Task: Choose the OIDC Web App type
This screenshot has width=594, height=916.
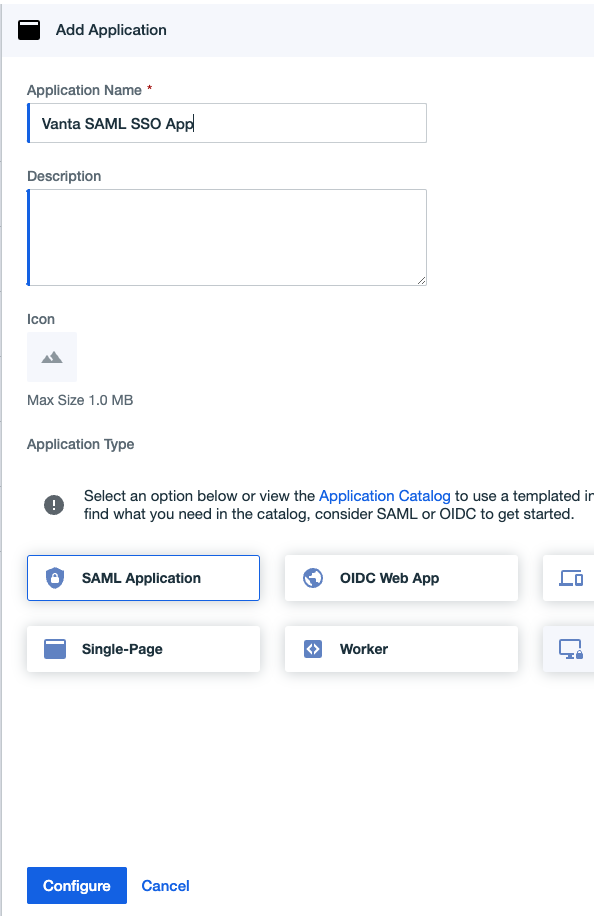Action: pyautogui.click(x=401, y=578)
